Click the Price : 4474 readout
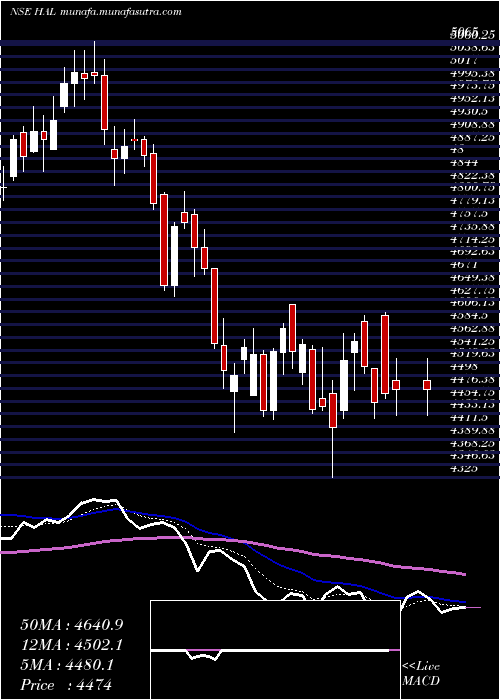The image size is (500, 700). tap(66, 685)
